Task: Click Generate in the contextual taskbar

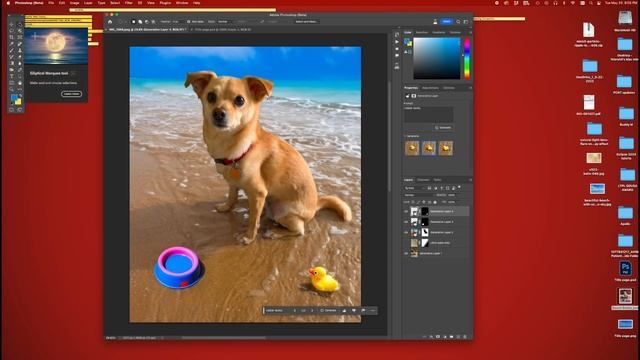Action: [x=328, y=311]
